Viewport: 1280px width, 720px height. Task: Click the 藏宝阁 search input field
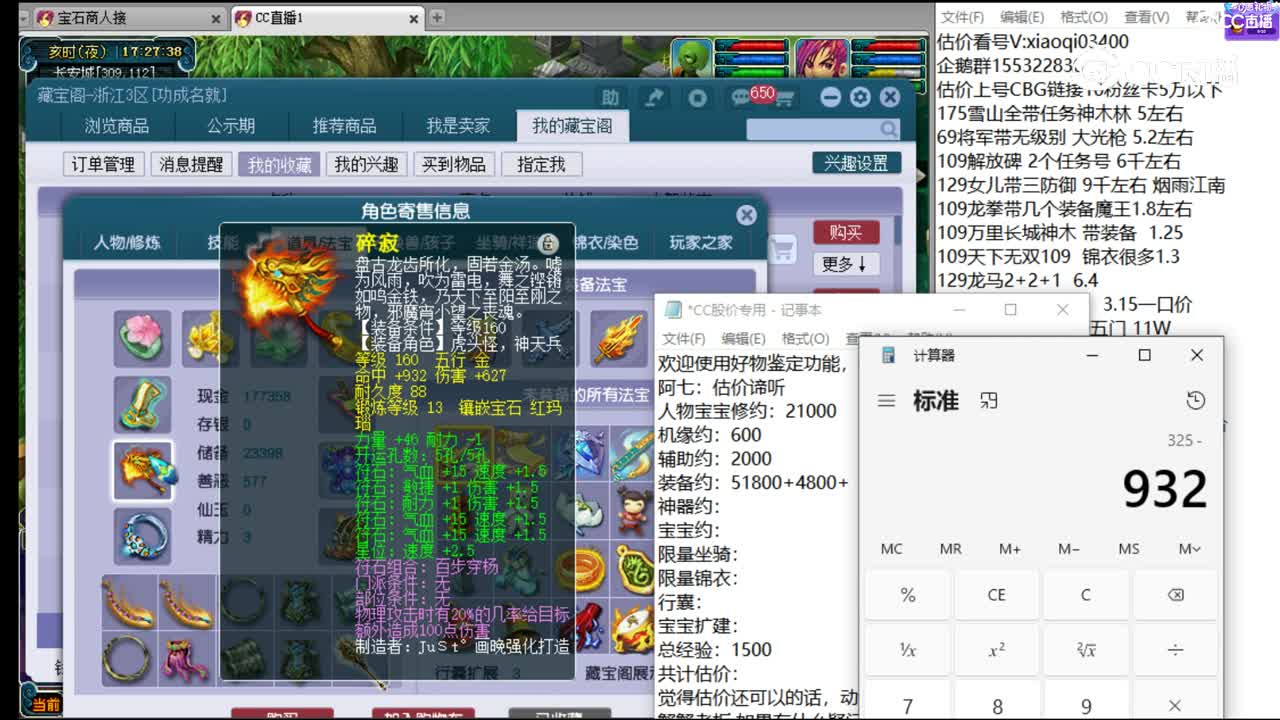(812, 129)
